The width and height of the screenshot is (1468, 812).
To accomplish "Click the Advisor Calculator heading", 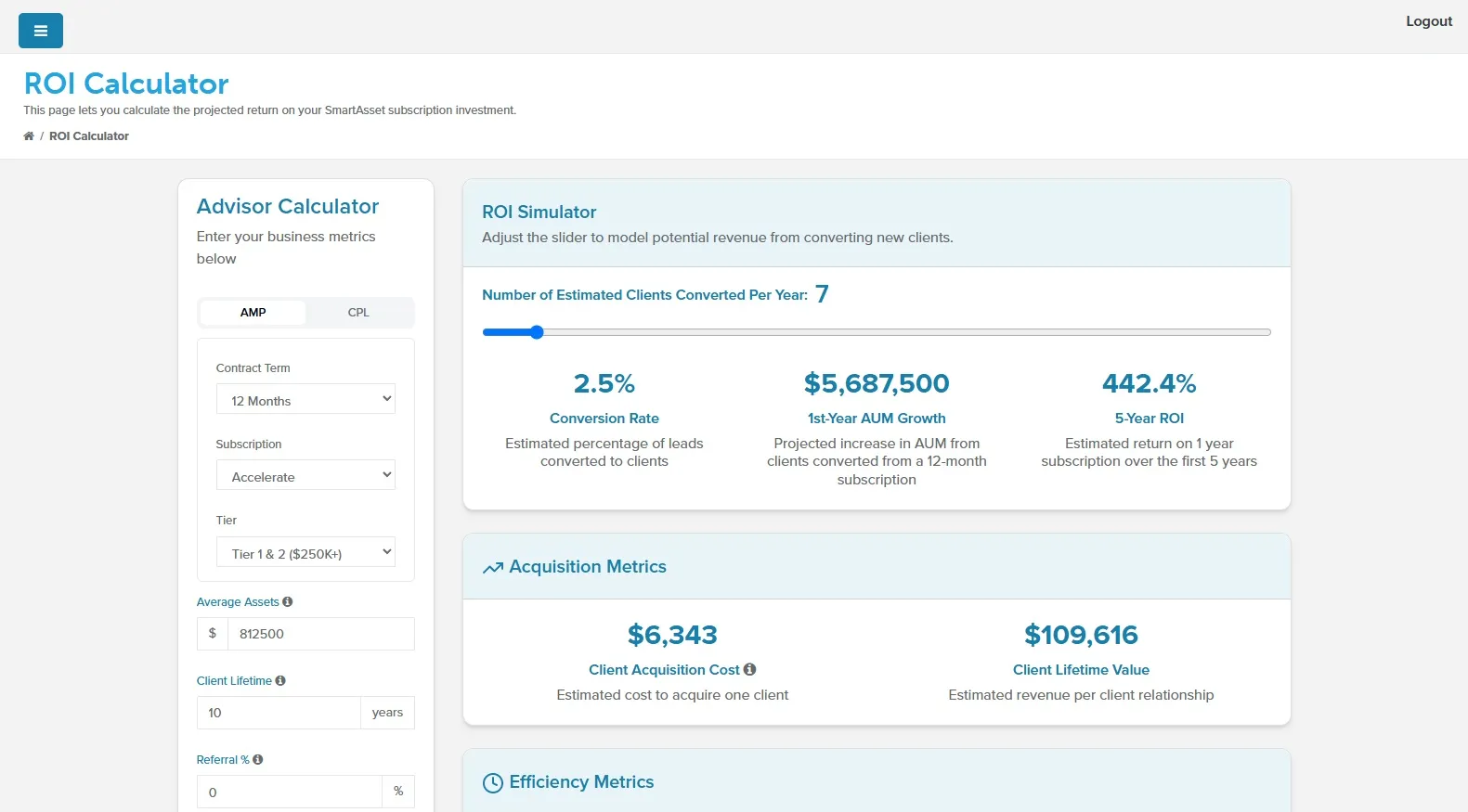I will [288, 206].
